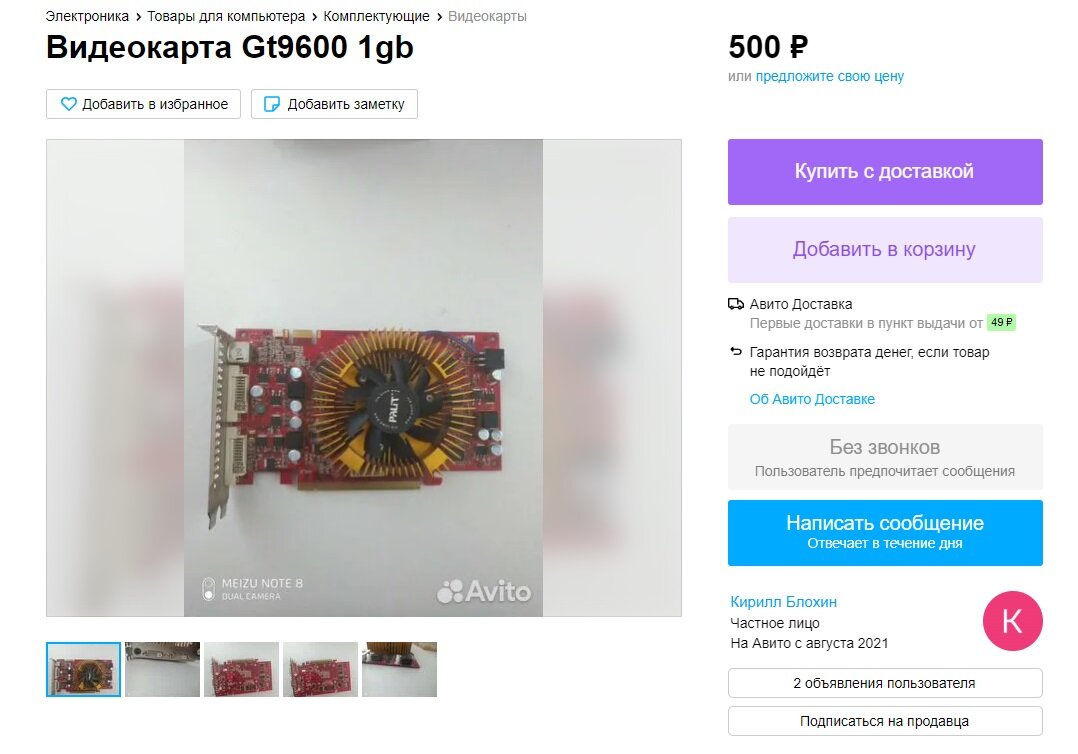This screenshot has width=1078, height=754.
Task: Click Подписаться на продавца button
Action: [885, 721]
